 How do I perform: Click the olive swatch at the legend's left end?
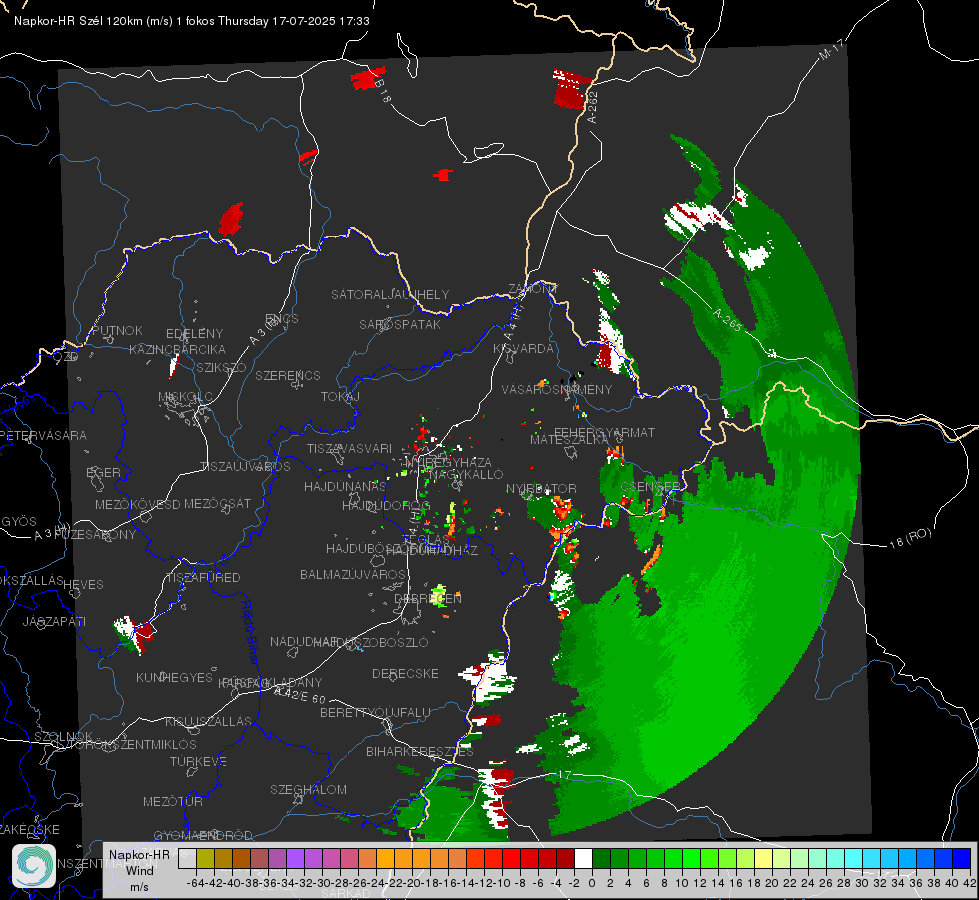pos(205,858)
